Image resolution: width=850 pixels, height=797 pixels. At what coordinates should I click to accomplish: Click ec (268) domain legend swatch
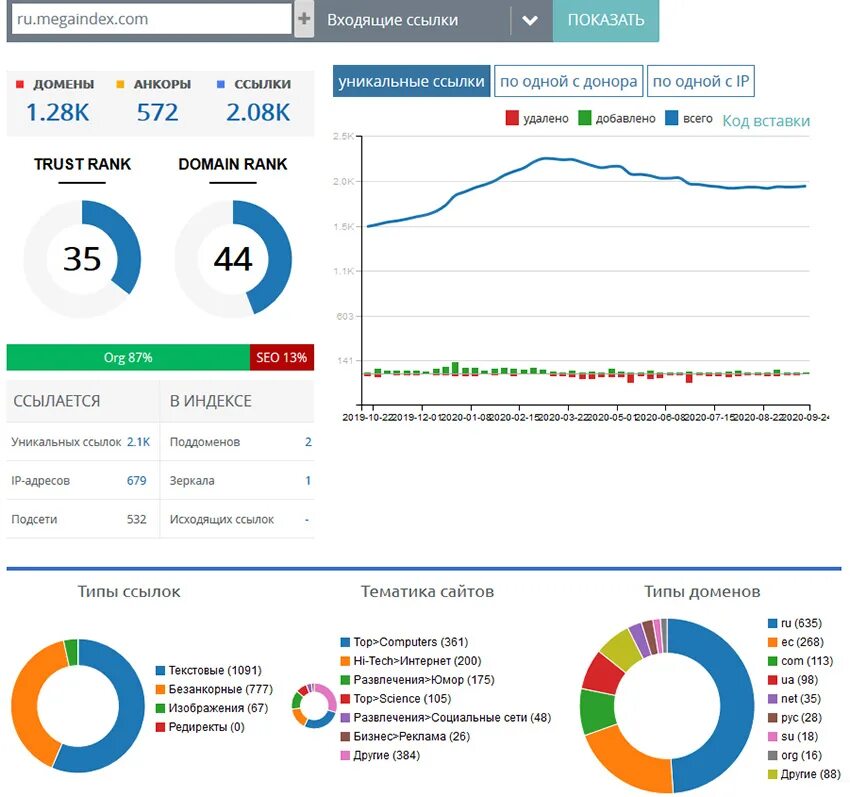point(772,642)
